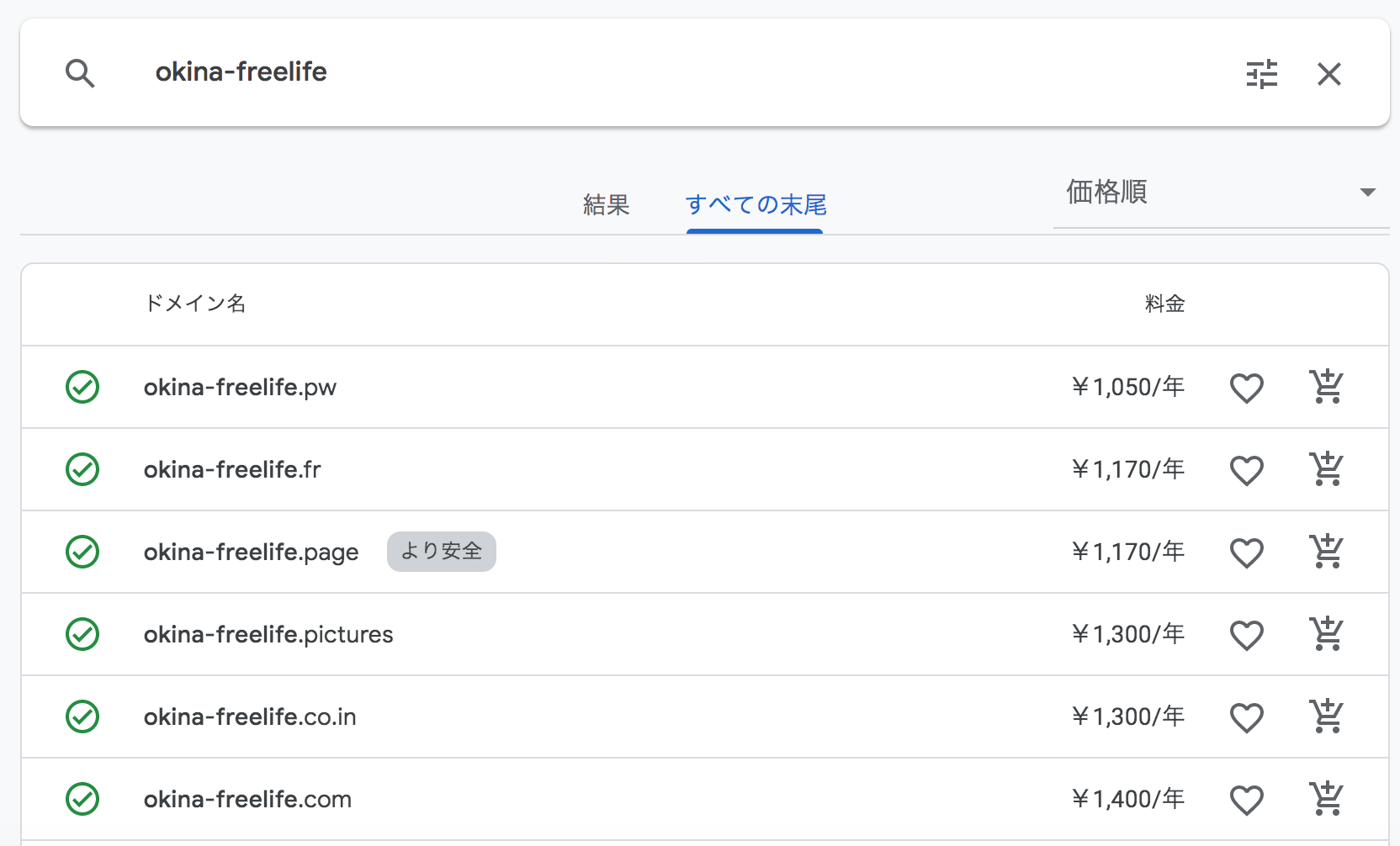The width and height of the screenshot is (1400, 846).
Task: Favorite okina-freelife.pw with the heart icon
Action: 1247,388
